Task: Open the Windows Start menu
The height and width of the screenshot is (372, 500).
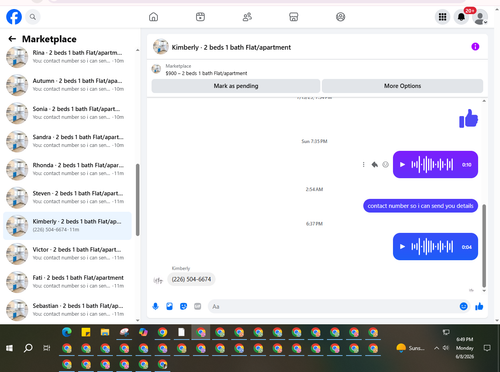Action: (9, 348)
